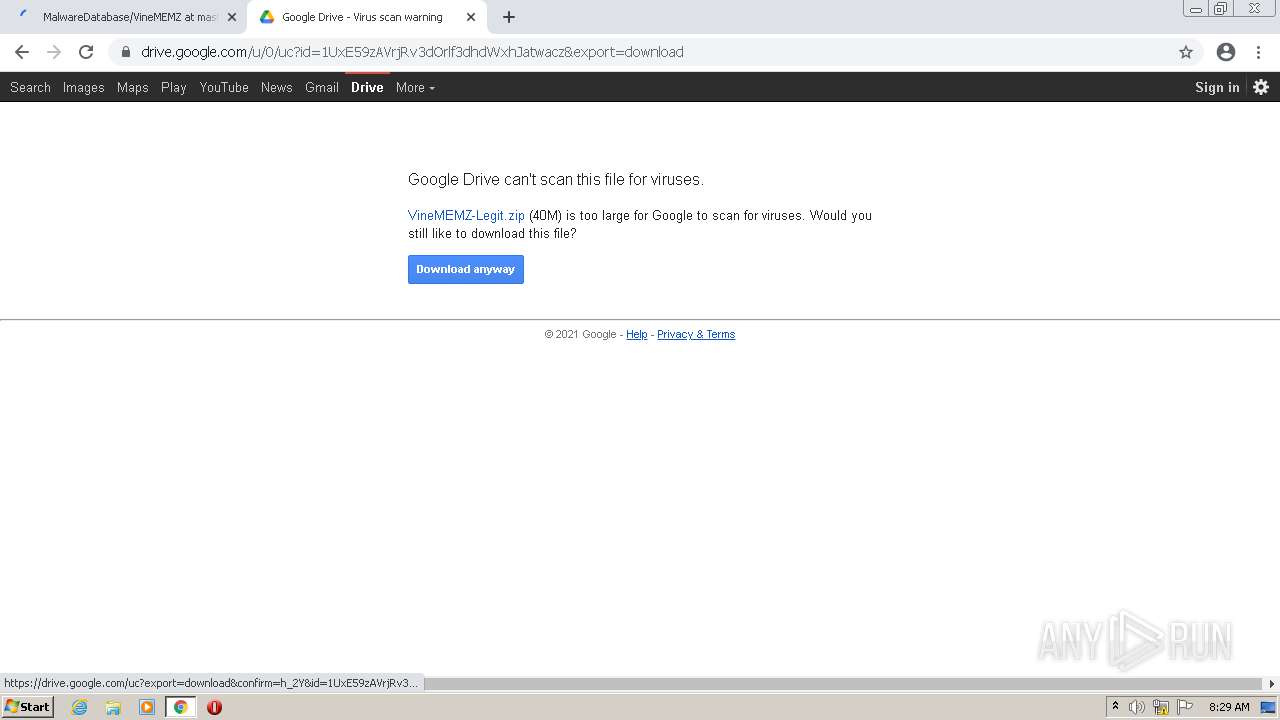Click the network tray icon
Screen dimensions: 1280x720
point(1160,707)
